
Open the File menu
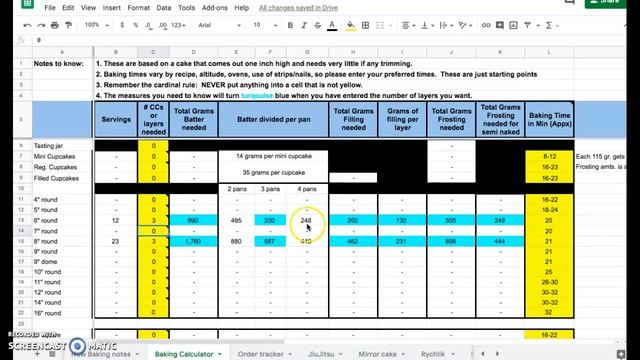pyautogui.click(x=50, y=8)
